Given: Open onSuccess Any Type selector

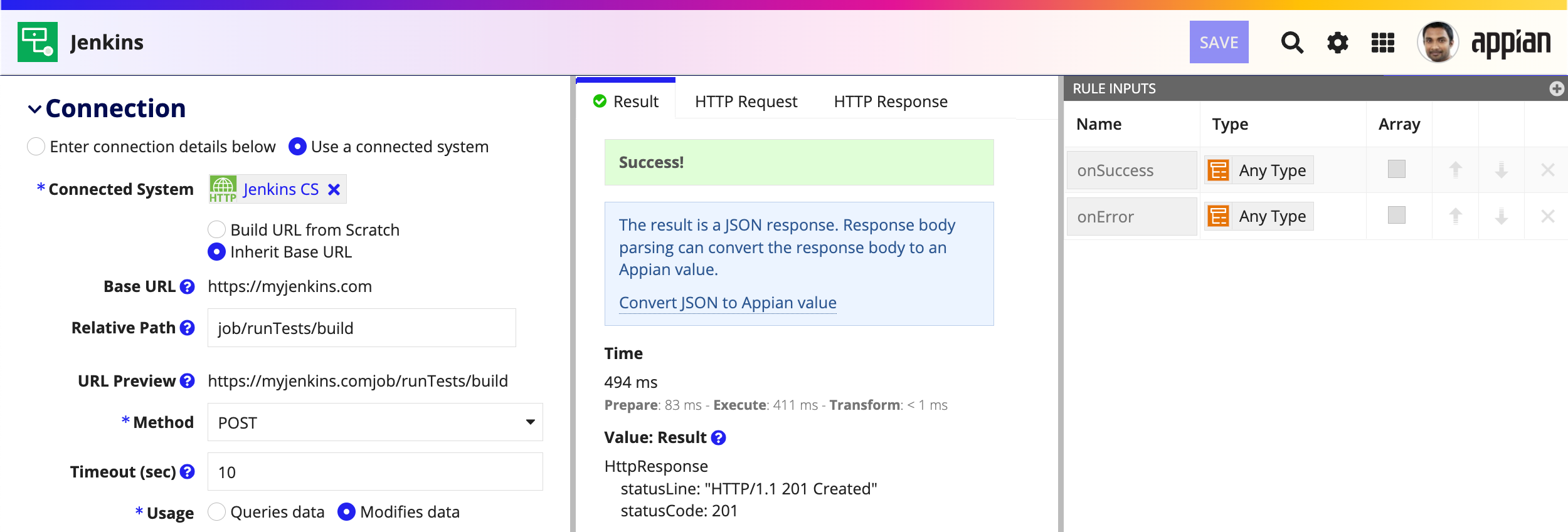Looking at the screenshot, I should (x=1259, y=170).
